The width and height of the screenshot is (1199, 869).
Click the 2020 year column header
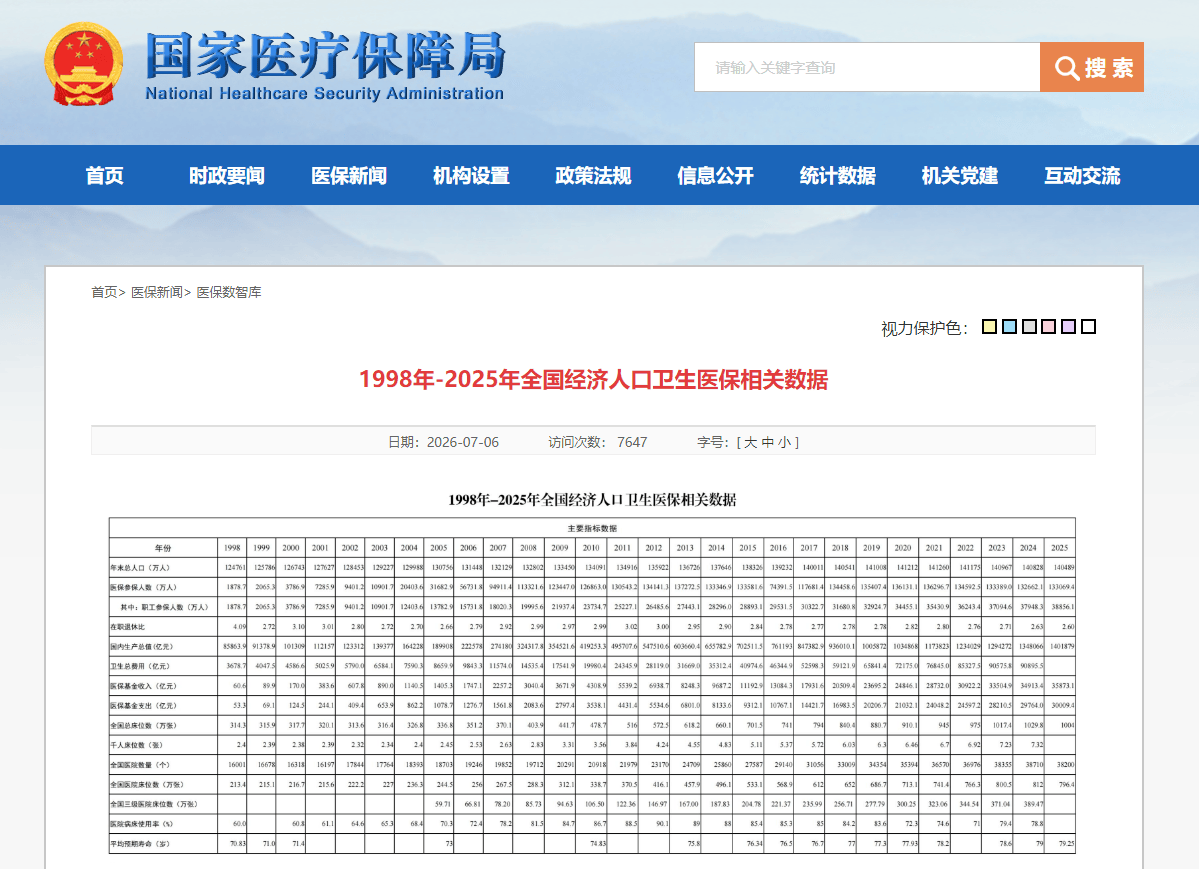point(903,548)
